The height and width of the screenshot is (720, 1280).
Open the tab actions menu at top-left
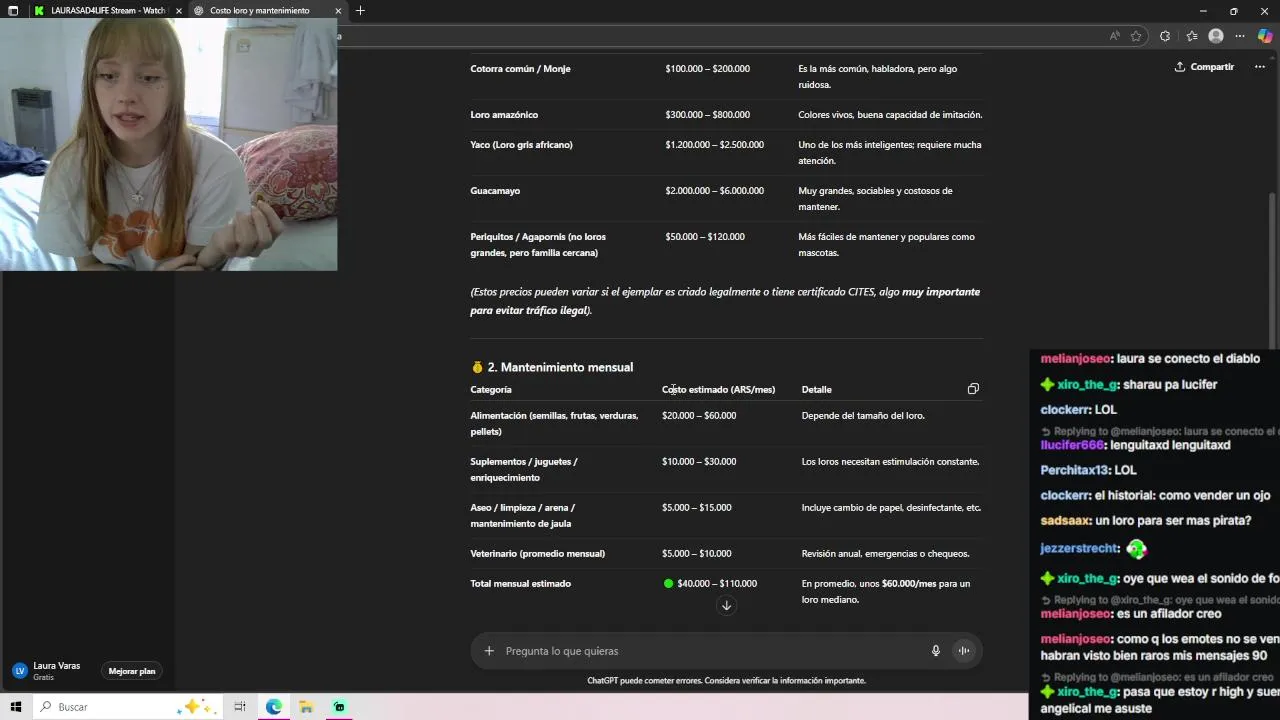13,10
